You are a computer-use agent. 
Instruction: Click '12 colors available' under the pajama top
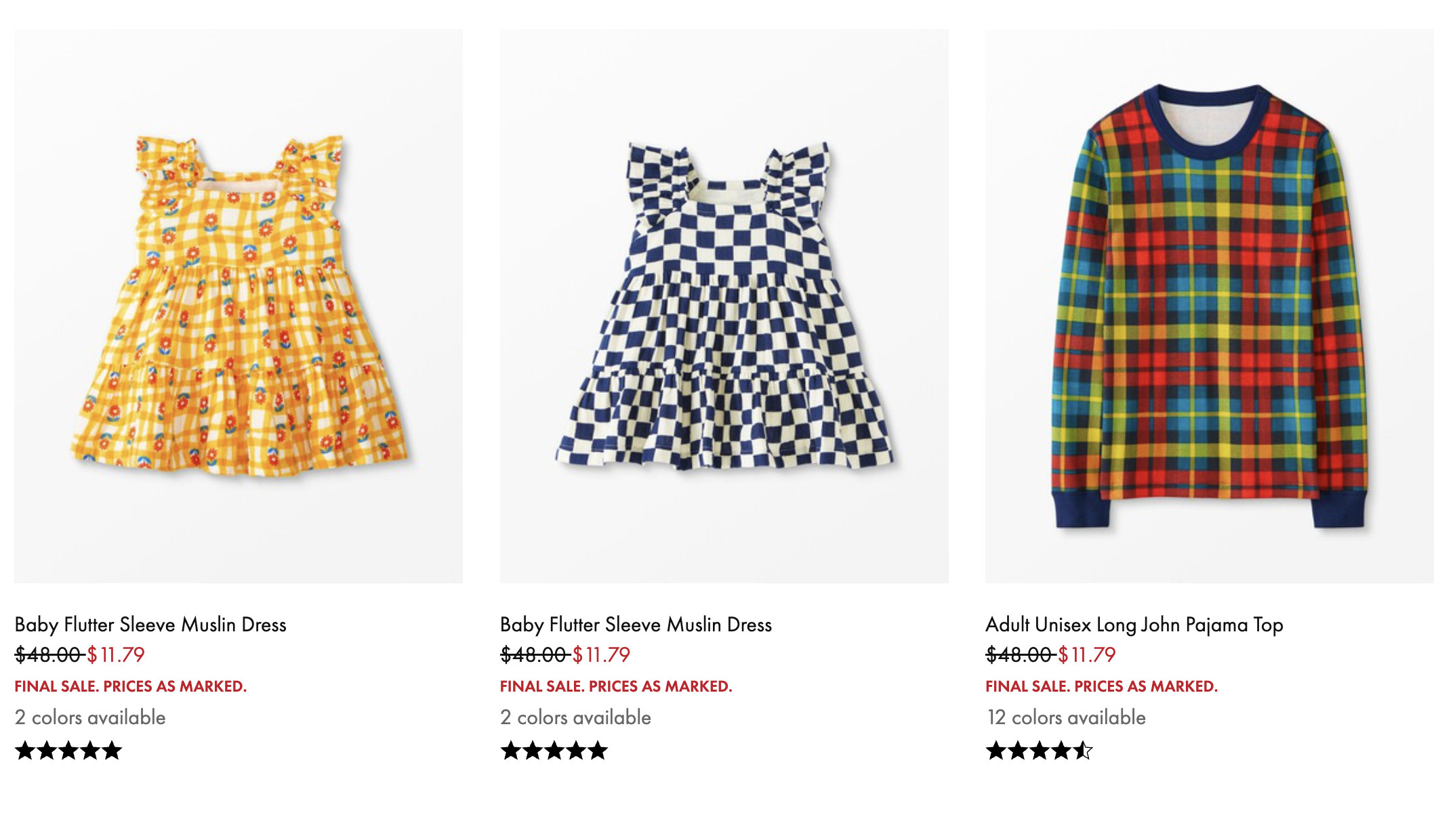(x=1066, y=717)
